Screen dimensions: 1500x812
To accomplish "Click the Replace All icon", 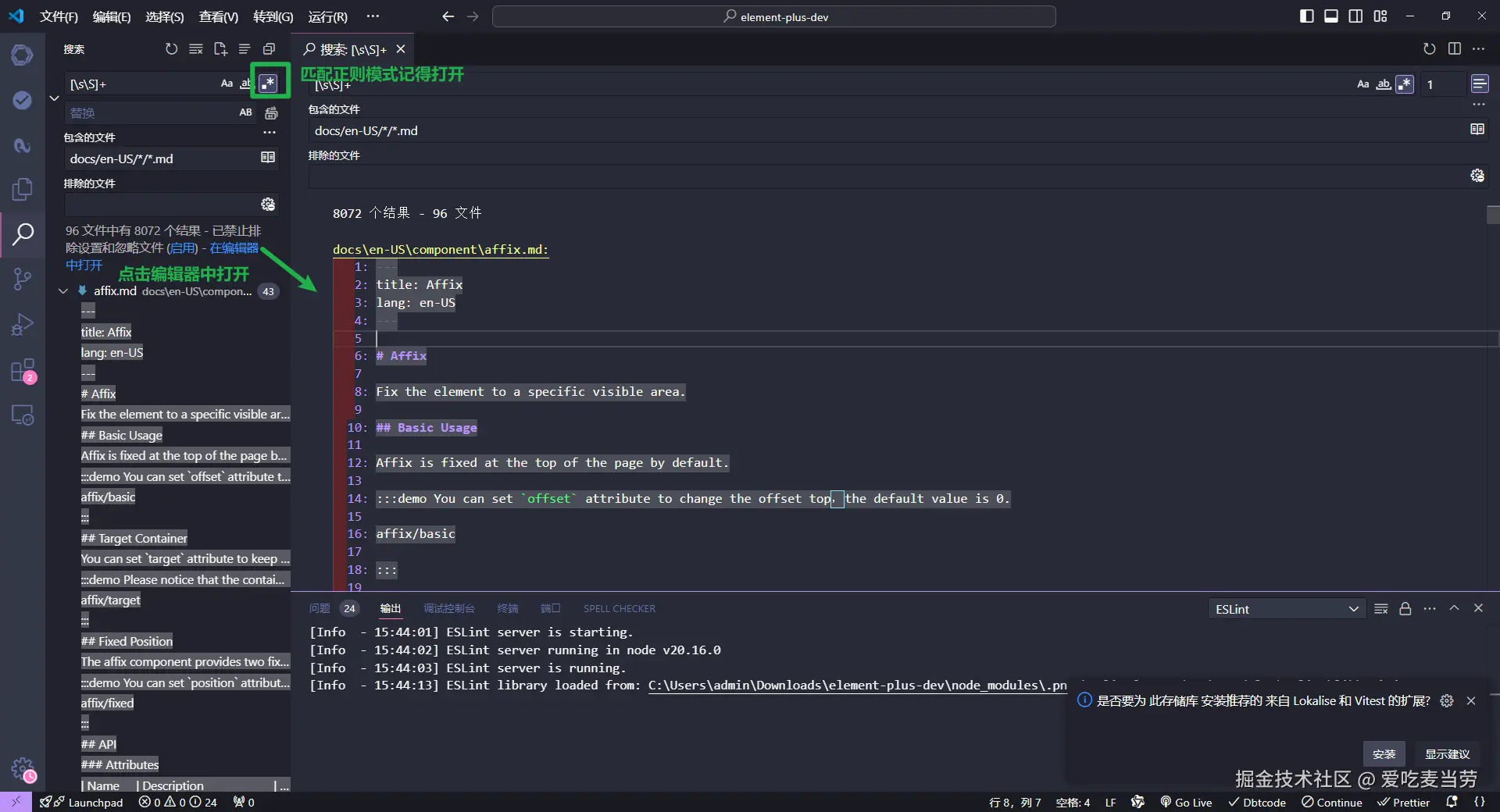I will [271, 113].
